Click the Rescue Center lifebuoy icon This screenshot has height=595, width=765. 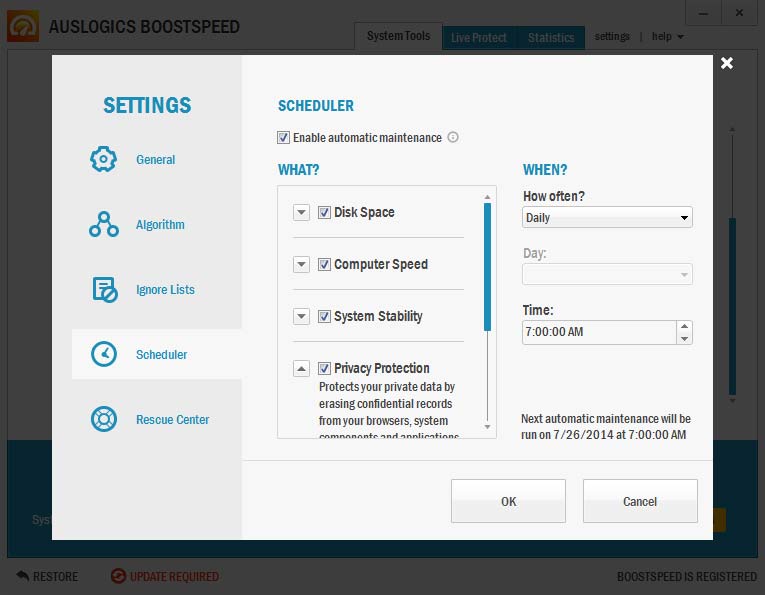pos(104,419)
